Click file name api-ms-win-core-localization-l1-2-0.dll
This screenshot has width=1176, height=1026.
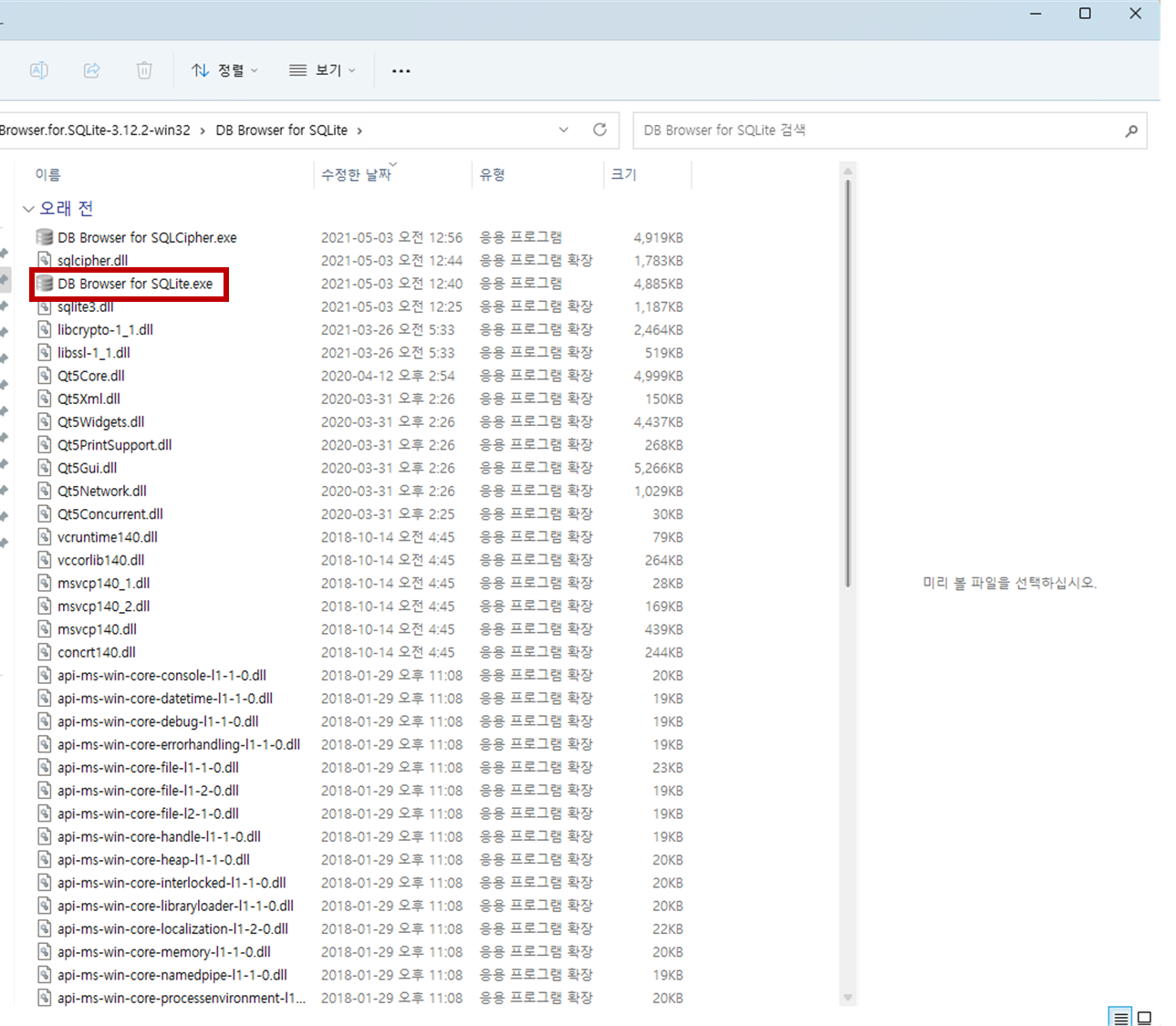pyautogui.click(x=172, y=929)
